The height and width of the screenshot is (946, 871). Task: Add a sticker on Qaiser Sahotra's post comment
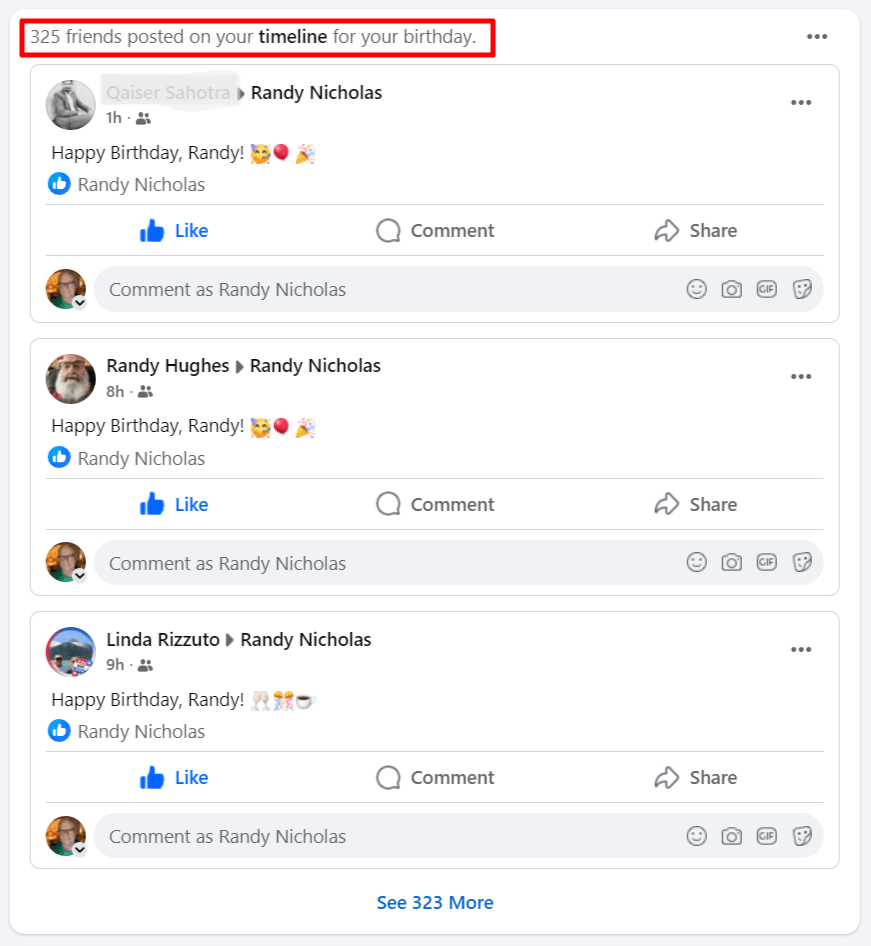pos(802,290)
